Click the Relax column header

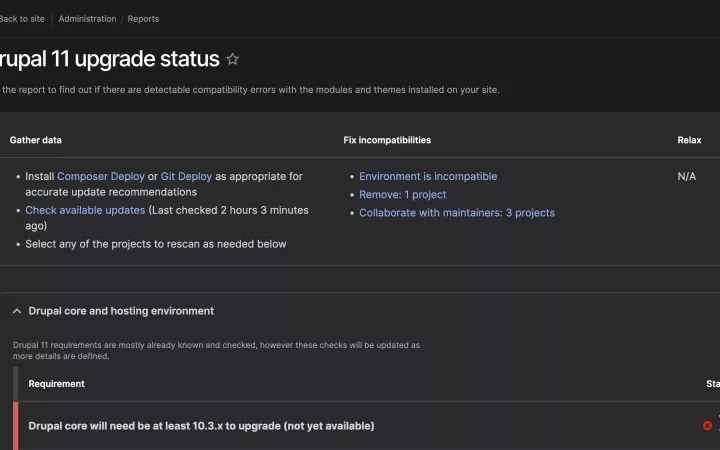[689, 140]
